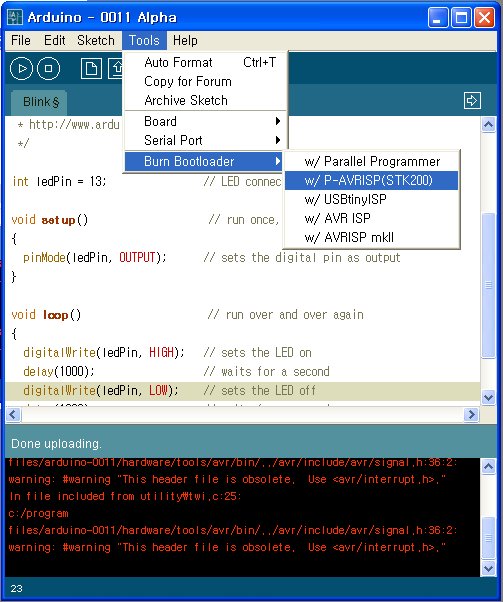Click the 'void setup()' line

[50, 220]
